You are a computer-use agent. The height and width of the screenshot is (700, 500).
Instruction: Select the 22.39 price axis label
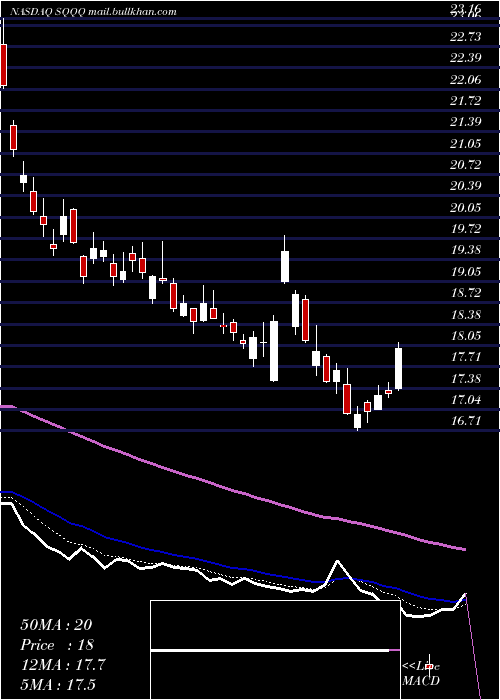click(466, 58)
